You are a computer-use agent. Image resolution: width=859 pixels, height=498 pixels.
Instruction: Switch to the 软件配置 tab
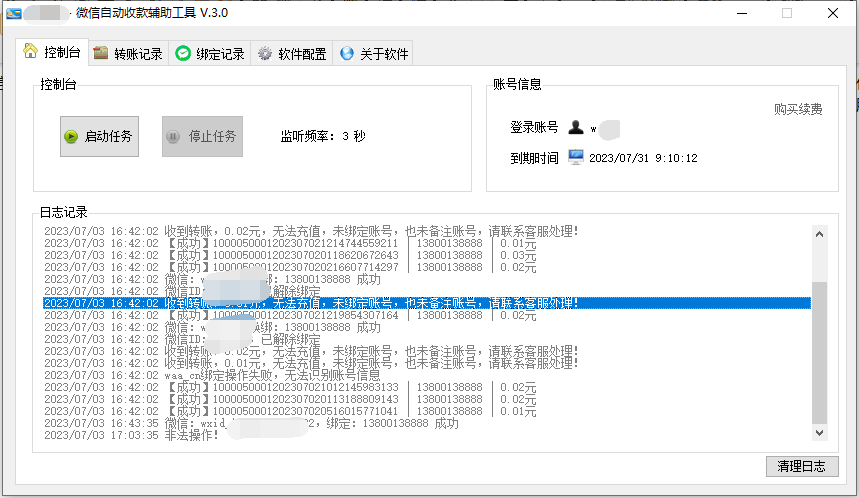coord(301,54)
